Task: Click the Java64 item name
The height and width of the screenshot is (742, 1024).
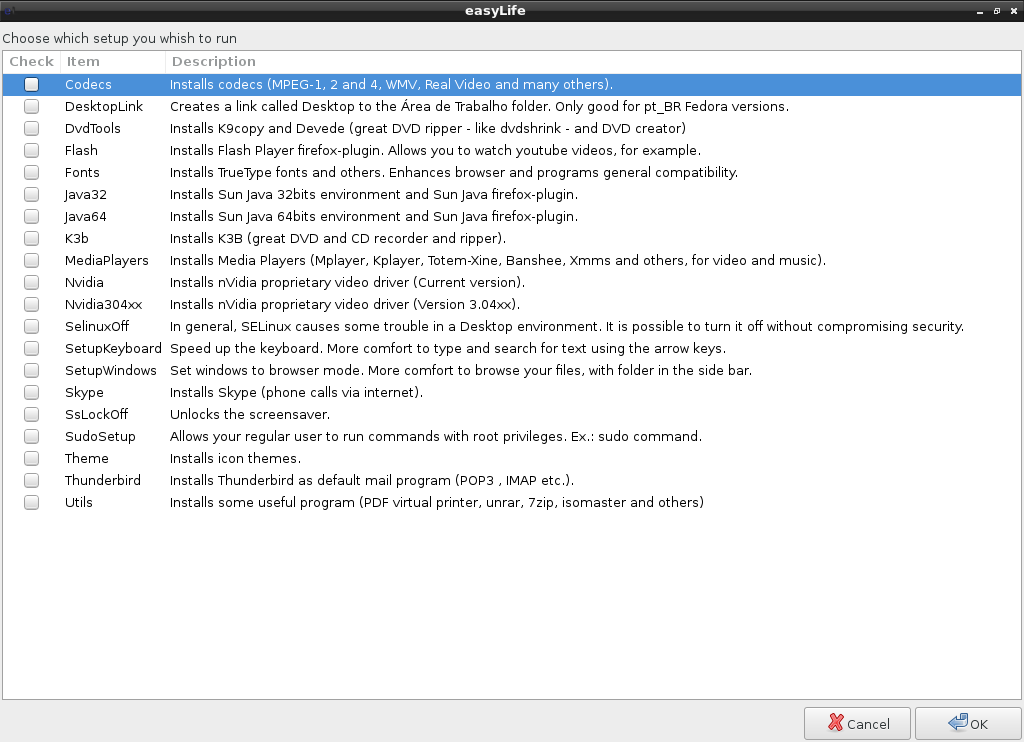Action: tap(86, 216)
